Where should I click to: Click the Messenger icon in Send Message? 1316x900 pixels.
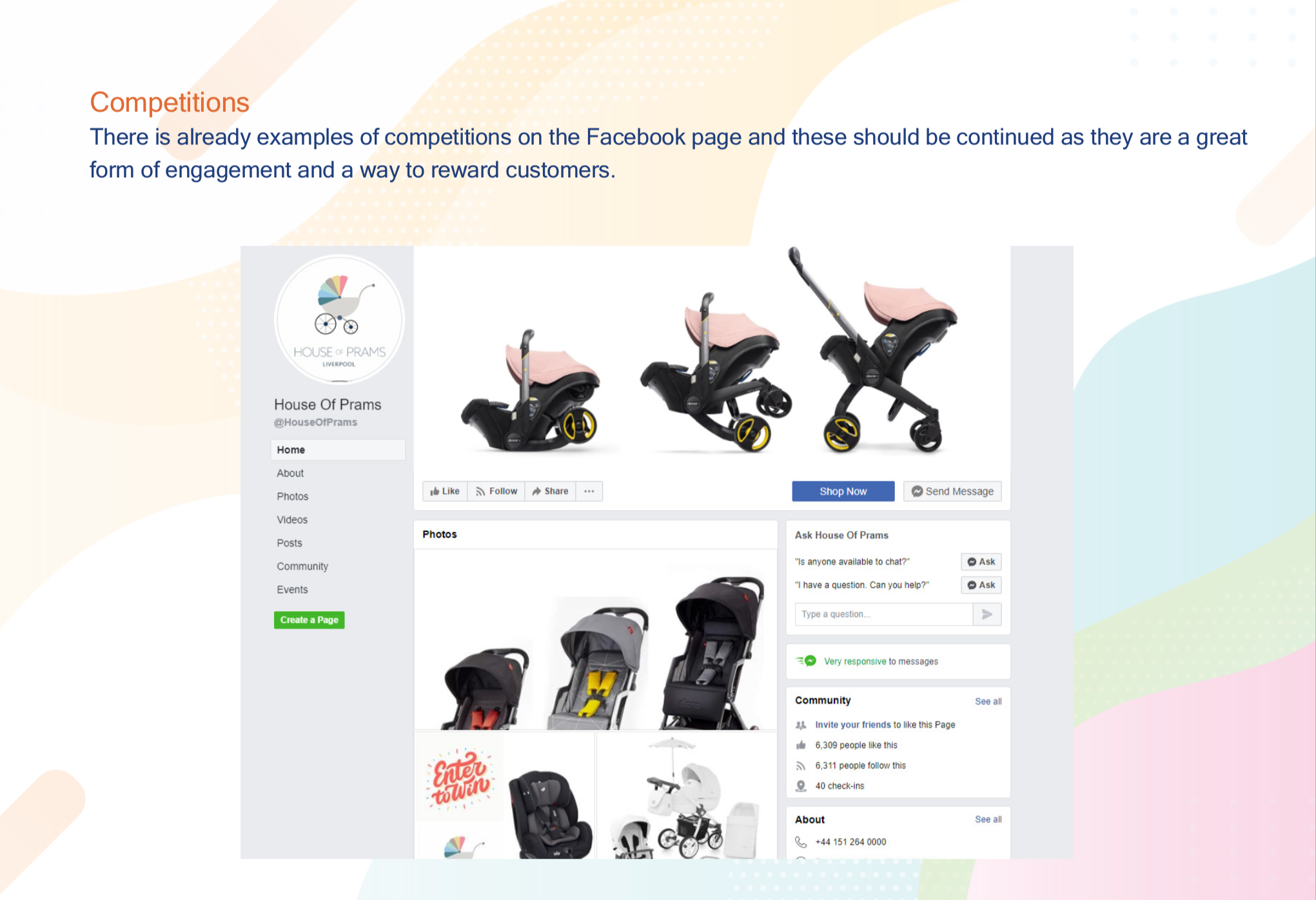(x=917, y=491)
